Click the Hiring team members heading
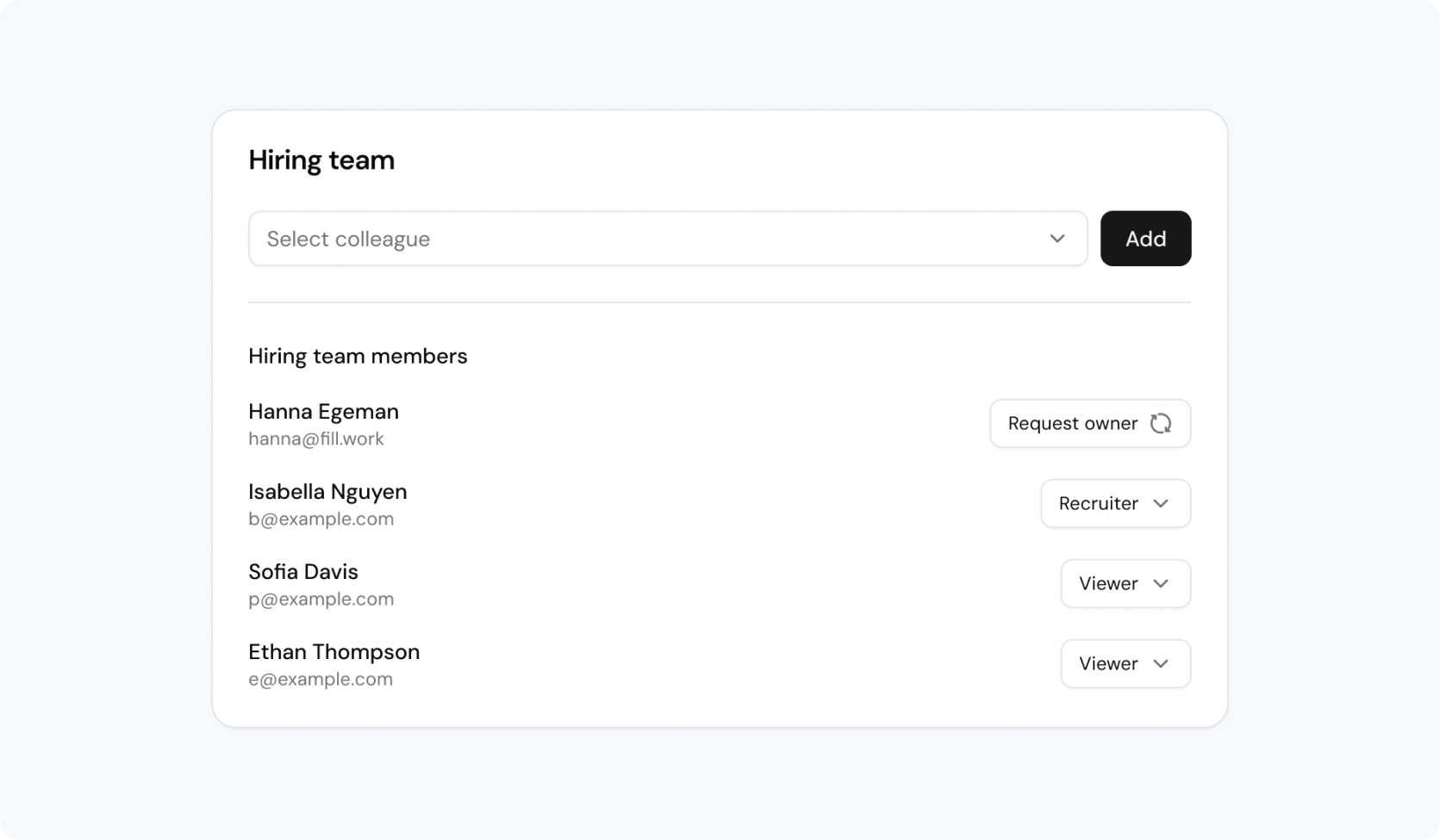1440x840 pixels. pos(358,356)
